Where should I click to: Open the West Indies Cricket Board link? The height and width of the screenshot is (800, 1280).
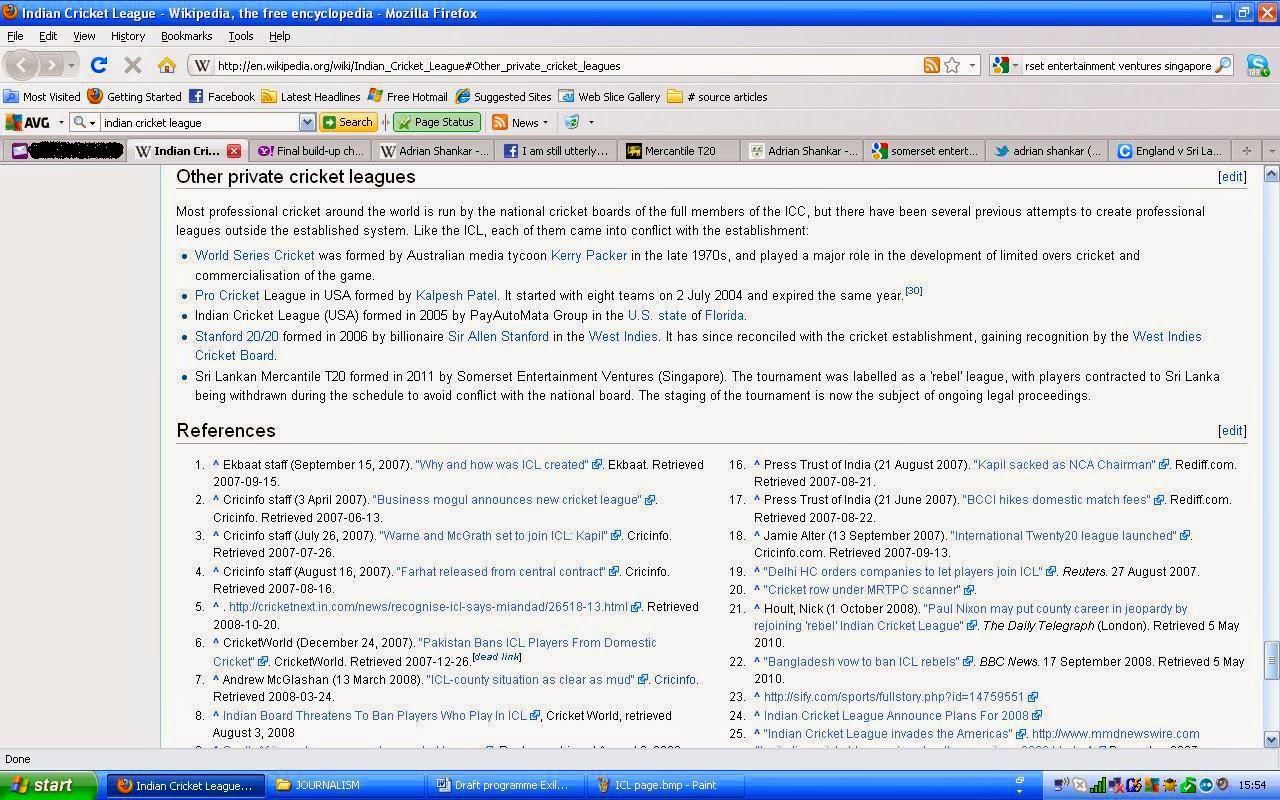pyautogui.click(x=698, y=346)
